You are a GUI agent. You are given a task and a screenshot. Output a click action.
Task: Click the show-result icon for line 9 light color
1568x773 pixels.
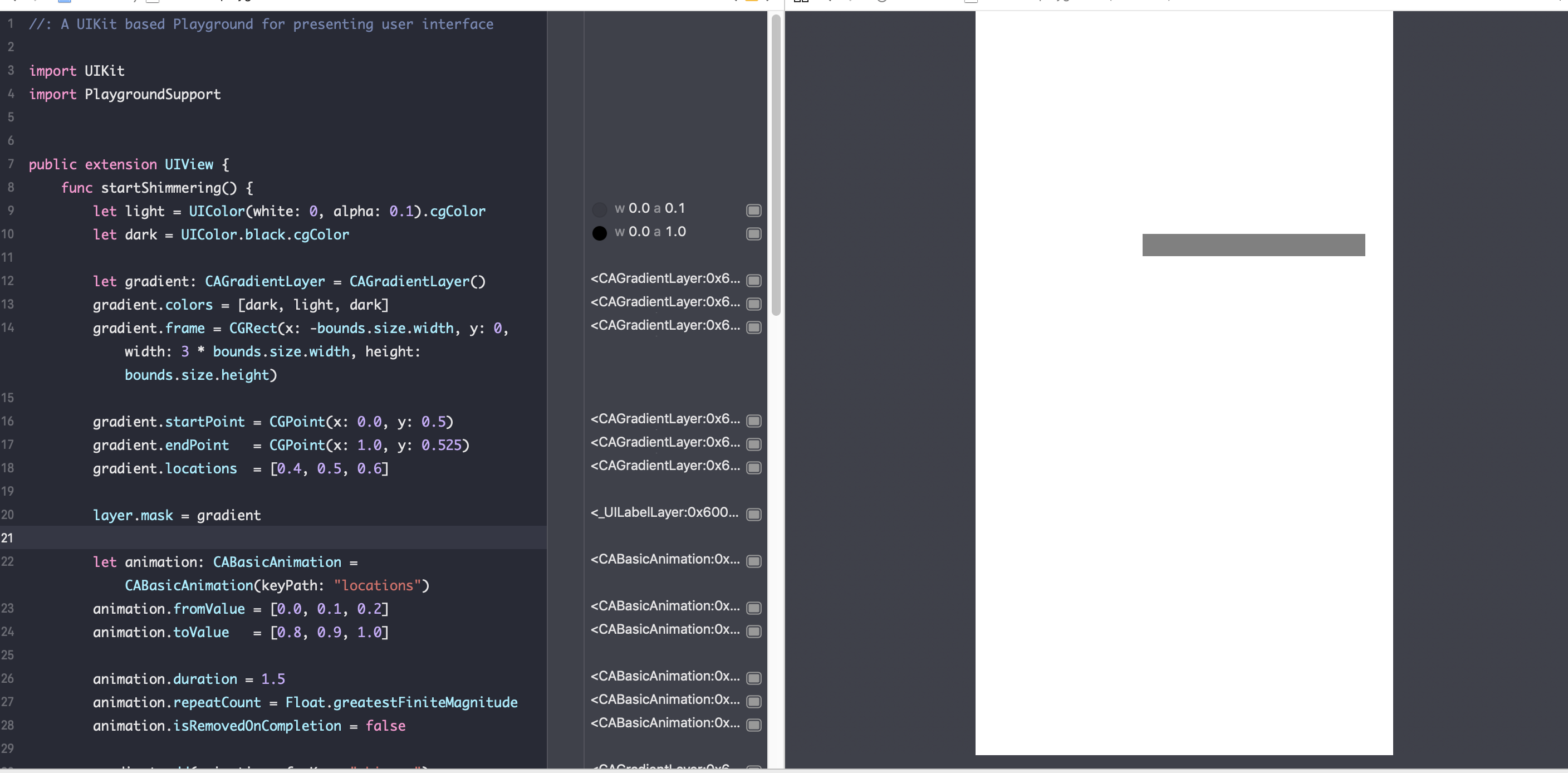coord(753,211)
